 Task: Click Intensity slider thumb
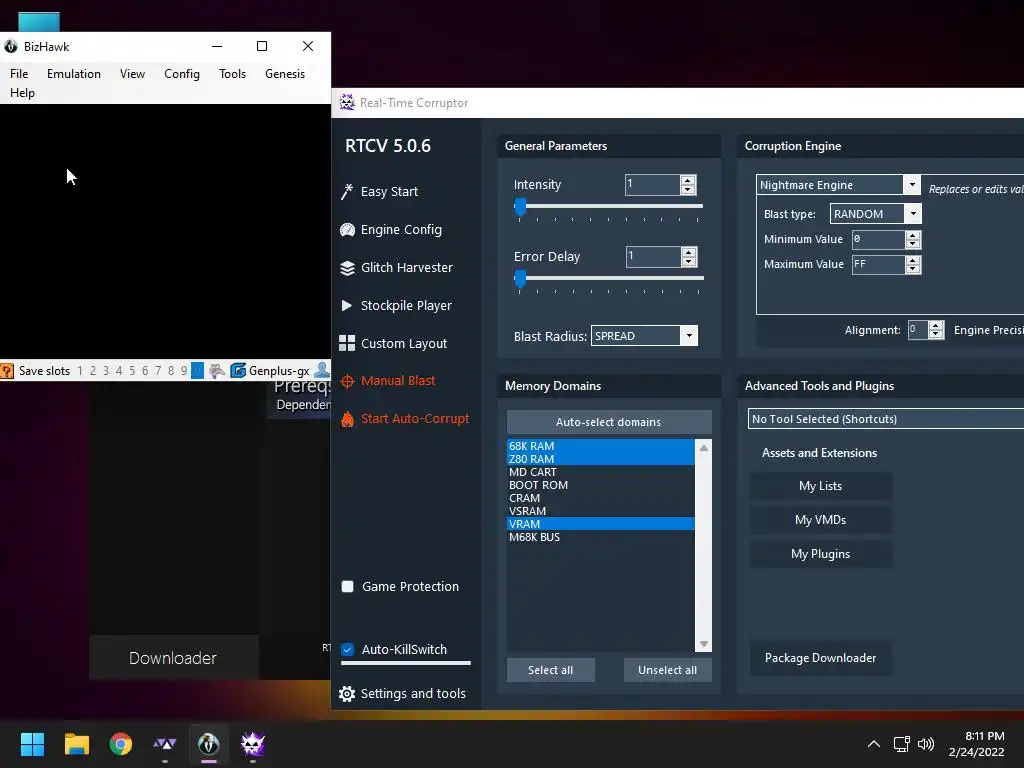pyautogui.click(x=520, y=207)
